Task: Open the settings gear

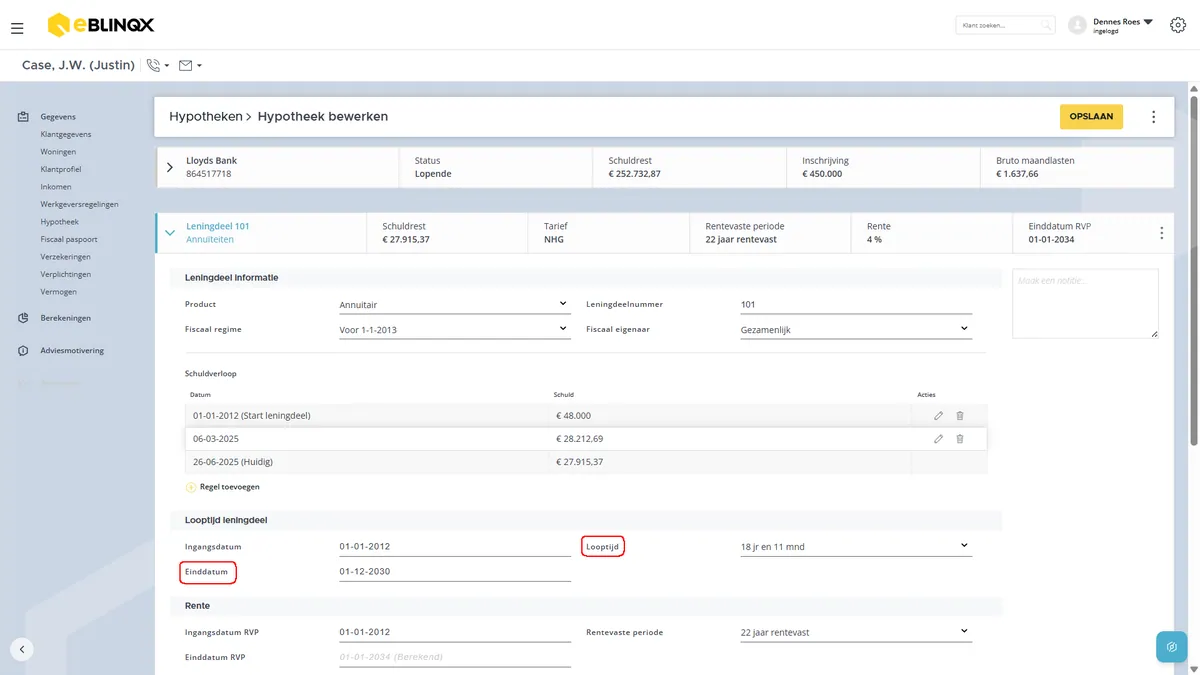Action: tap(1177, 25)
